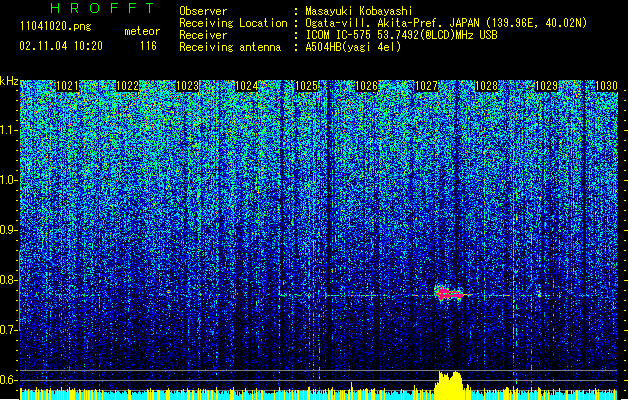This screenshot has height=400, width=629.
Task: Click the 0.9 frequency axis label
Action: click(8, 230)
